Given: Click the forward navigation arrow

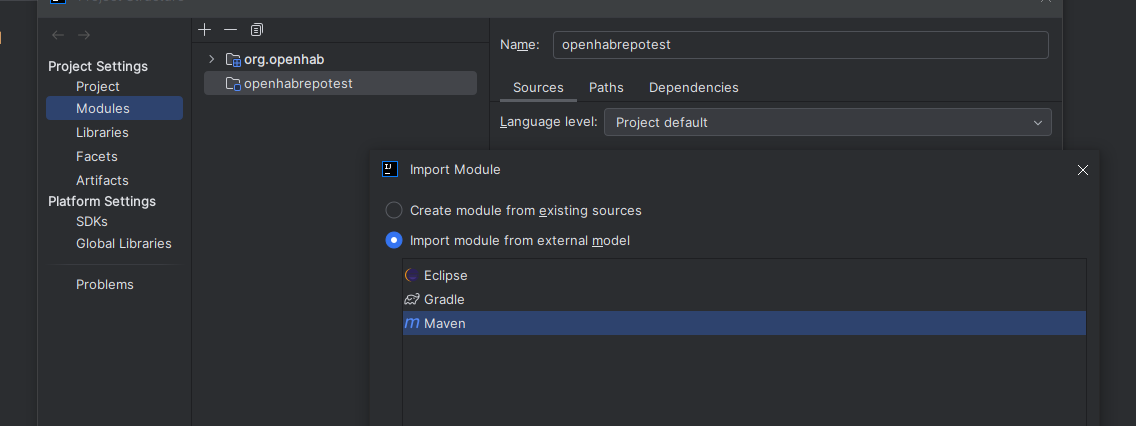Looking at the screenshot, I should (84, 35).
